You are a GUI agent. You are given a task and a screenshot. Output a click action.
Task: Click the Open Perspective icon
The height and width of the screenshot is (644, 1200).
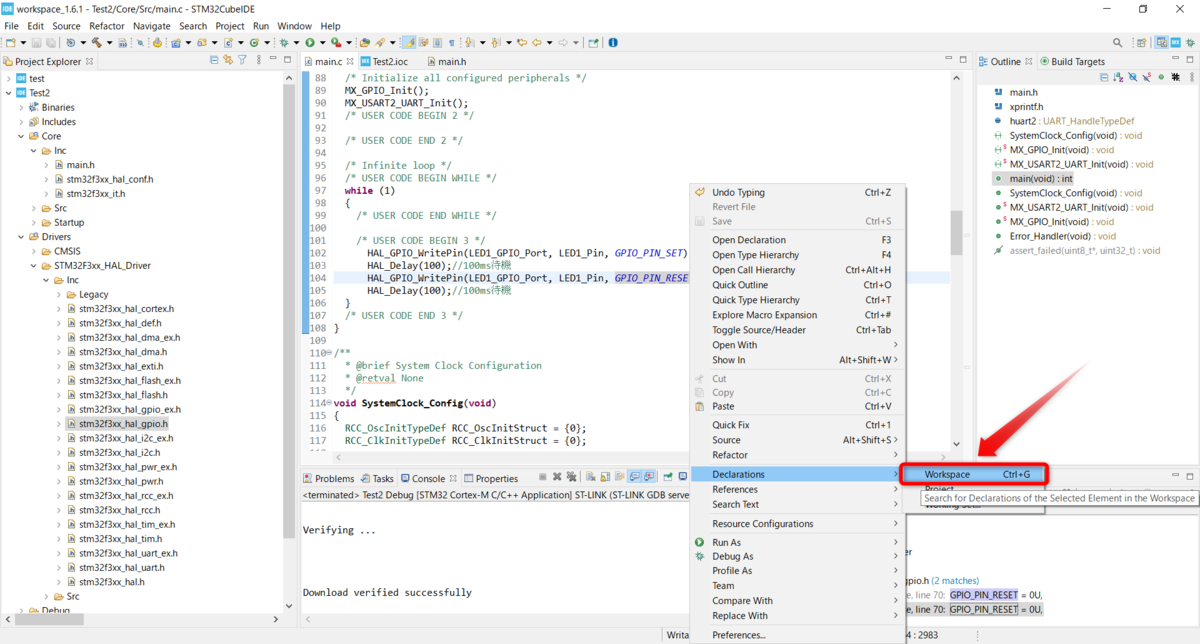(x=1142, y=43)
